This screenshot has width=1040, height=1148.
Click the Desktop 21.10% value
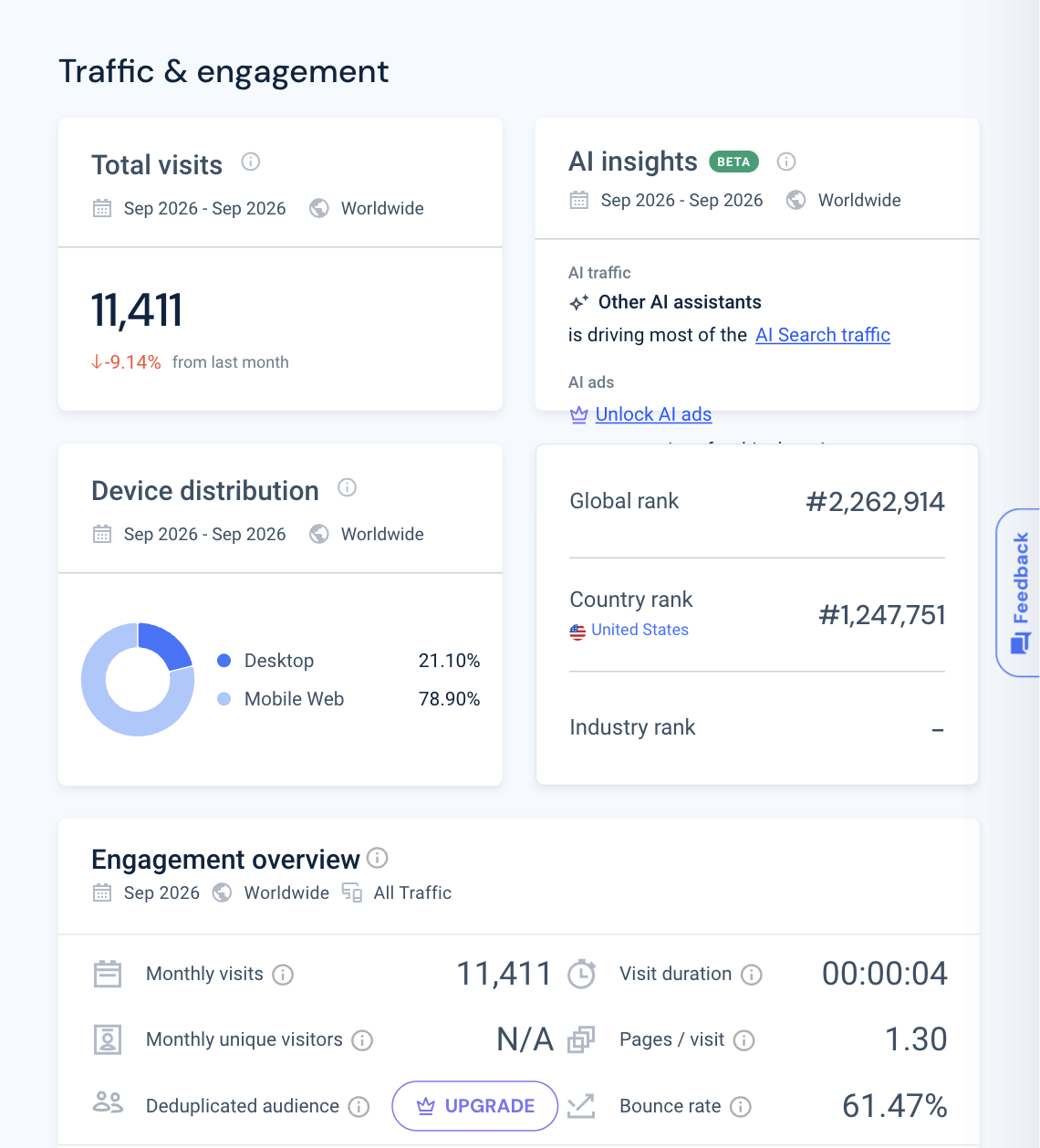click(449, 661)
